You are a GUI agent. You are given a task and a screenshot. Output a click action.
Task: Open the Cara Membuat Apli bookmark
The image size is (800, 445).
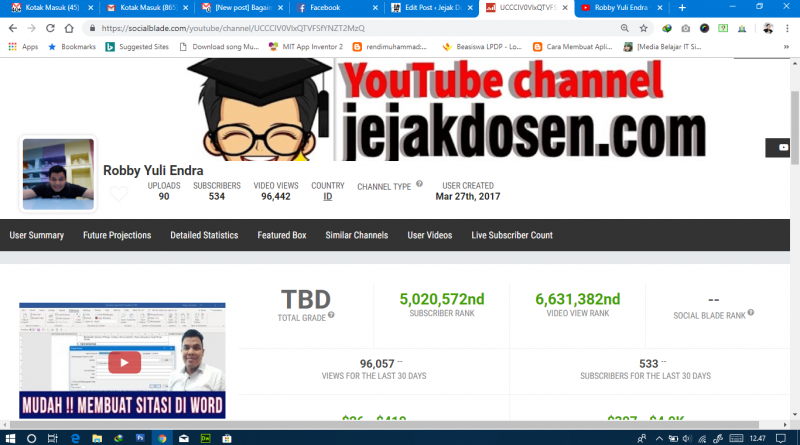[572, 46]
